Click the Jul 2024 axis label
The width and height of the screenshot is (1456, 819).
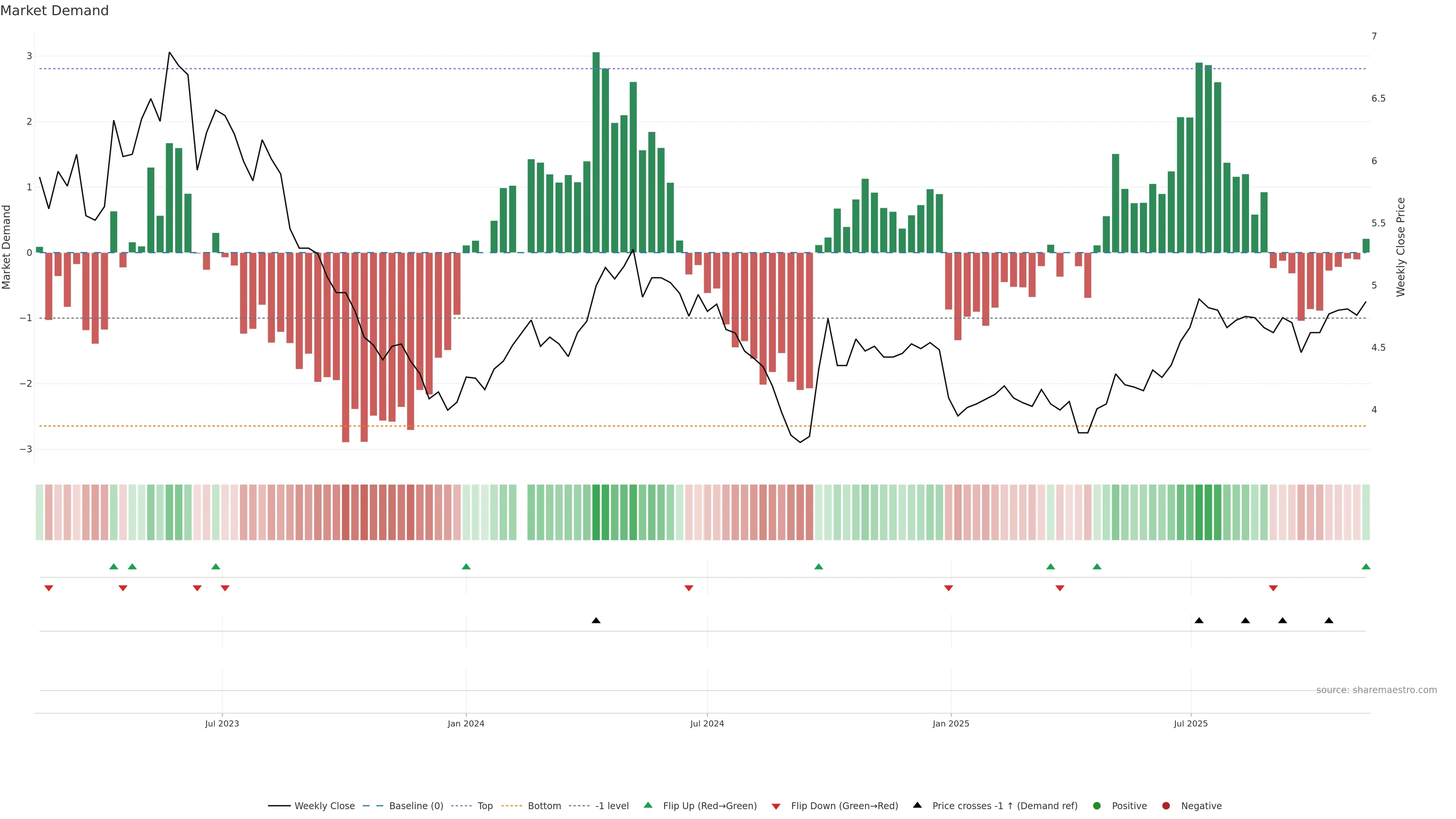706,723
